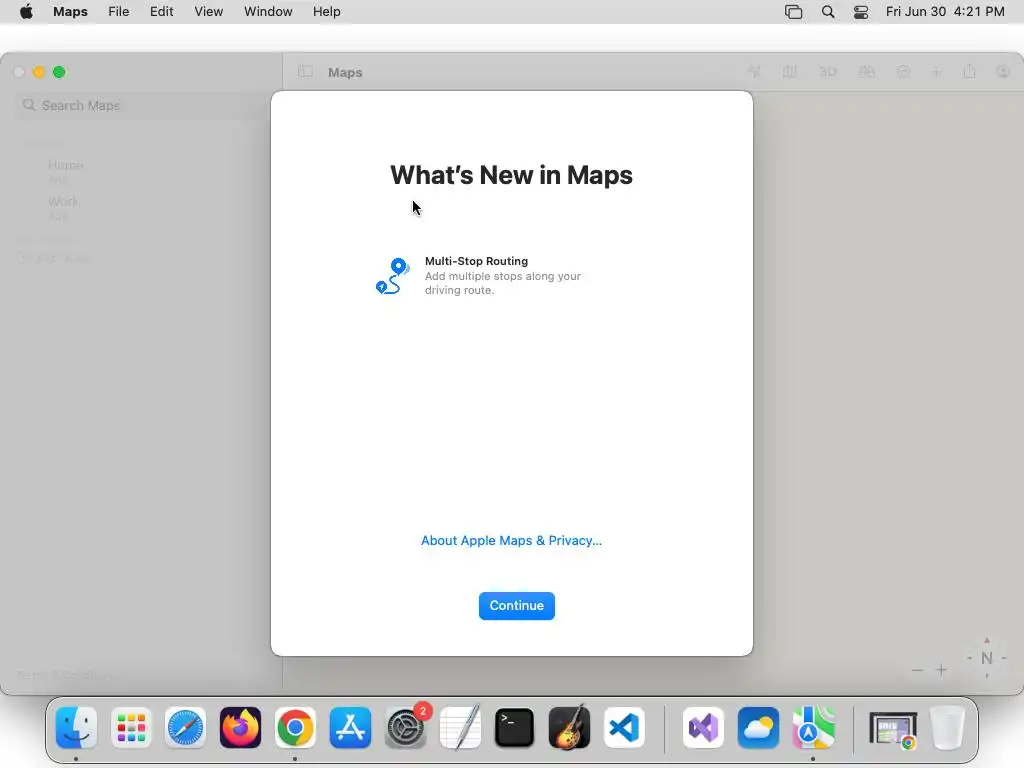Screen dimensions: 1024x768
Task: Click the directions icon in toolbar
Action: click(x=903, y=72)
